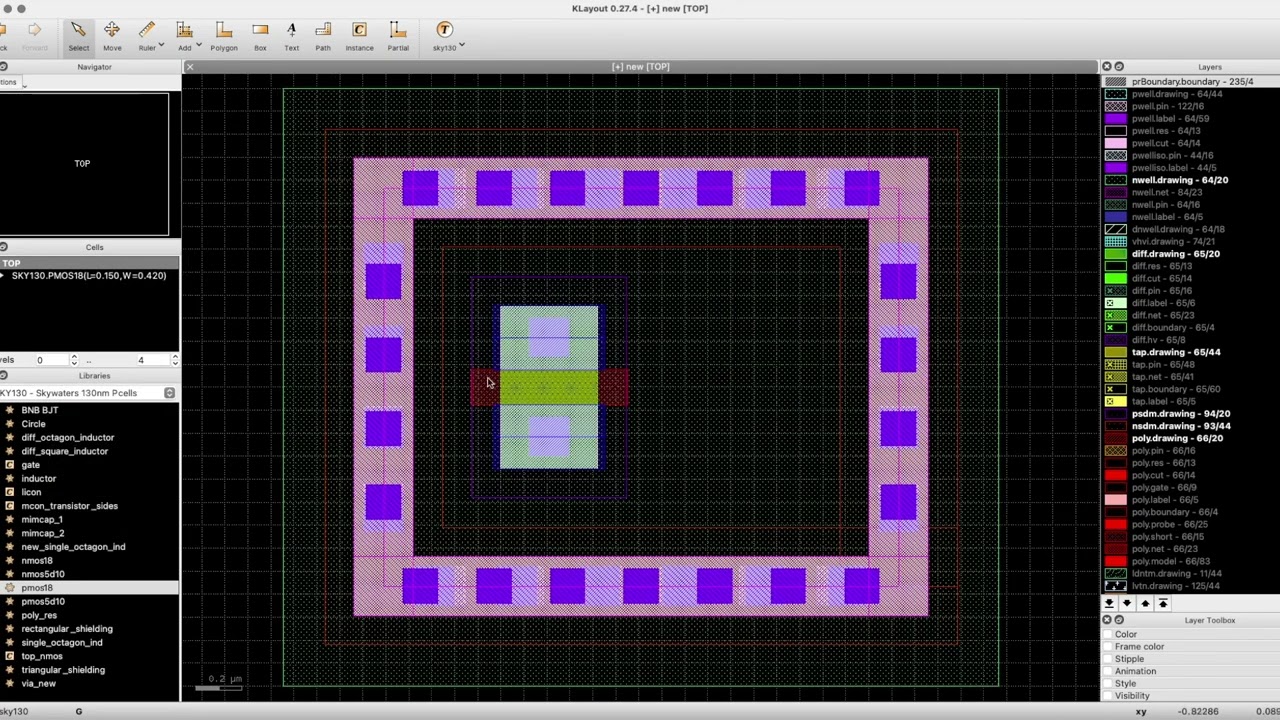Click the Circle pcell icon

[9, 424]
